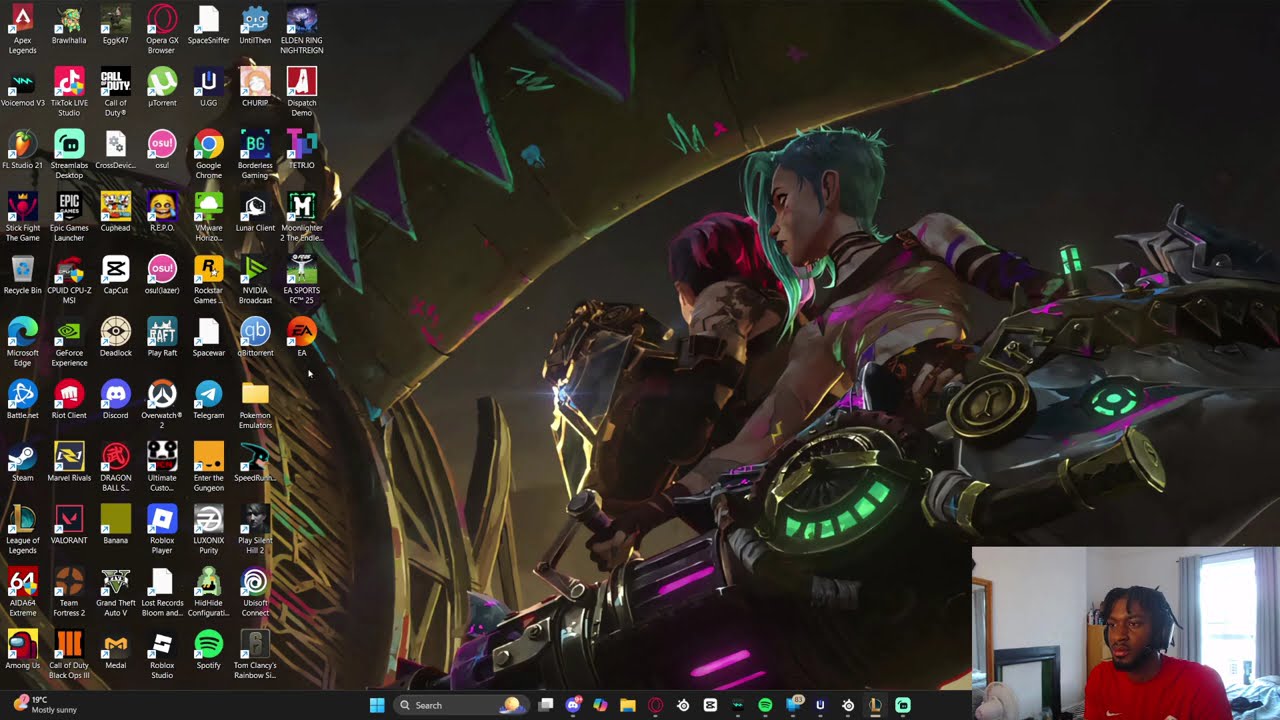Open the R.E.P.O. desktop shortcut
This screenshot has width=1280, height=720.
tap(162, 212)
